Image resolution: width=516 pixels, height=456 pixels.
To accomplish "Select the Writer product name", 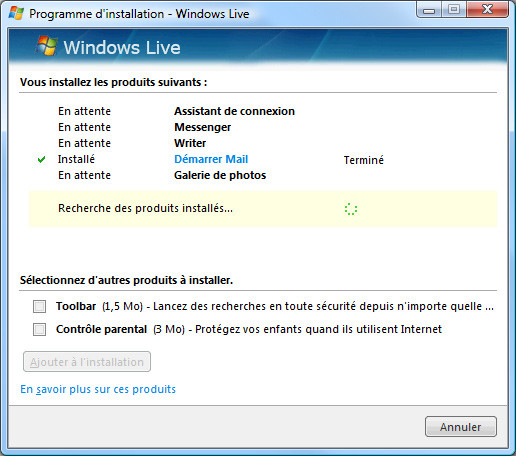I will [x=190, y=143].
